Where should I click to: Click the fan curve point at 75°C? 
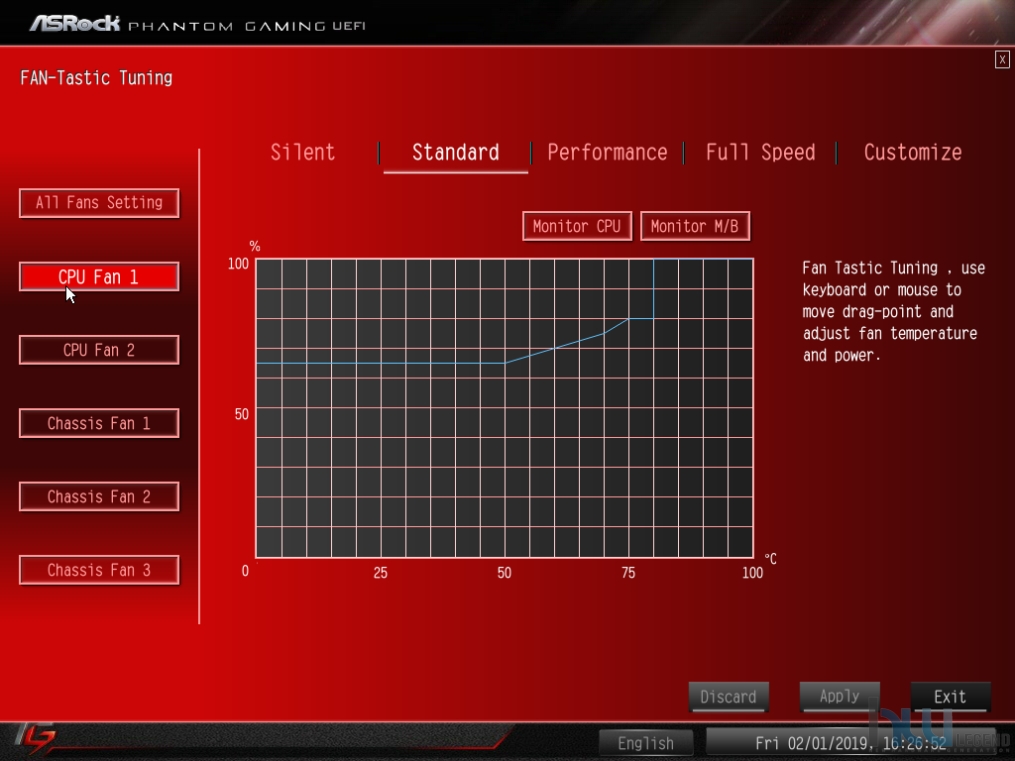pos(628,319)
